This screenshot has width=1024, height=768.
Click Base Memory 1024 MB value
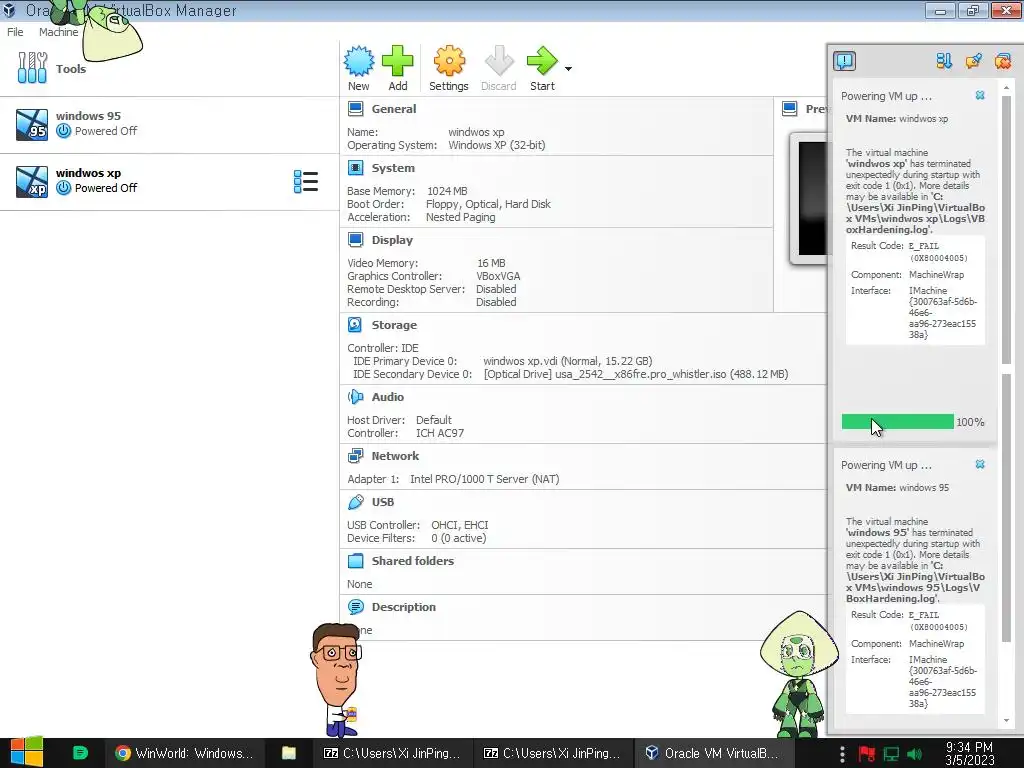point(447,191)
